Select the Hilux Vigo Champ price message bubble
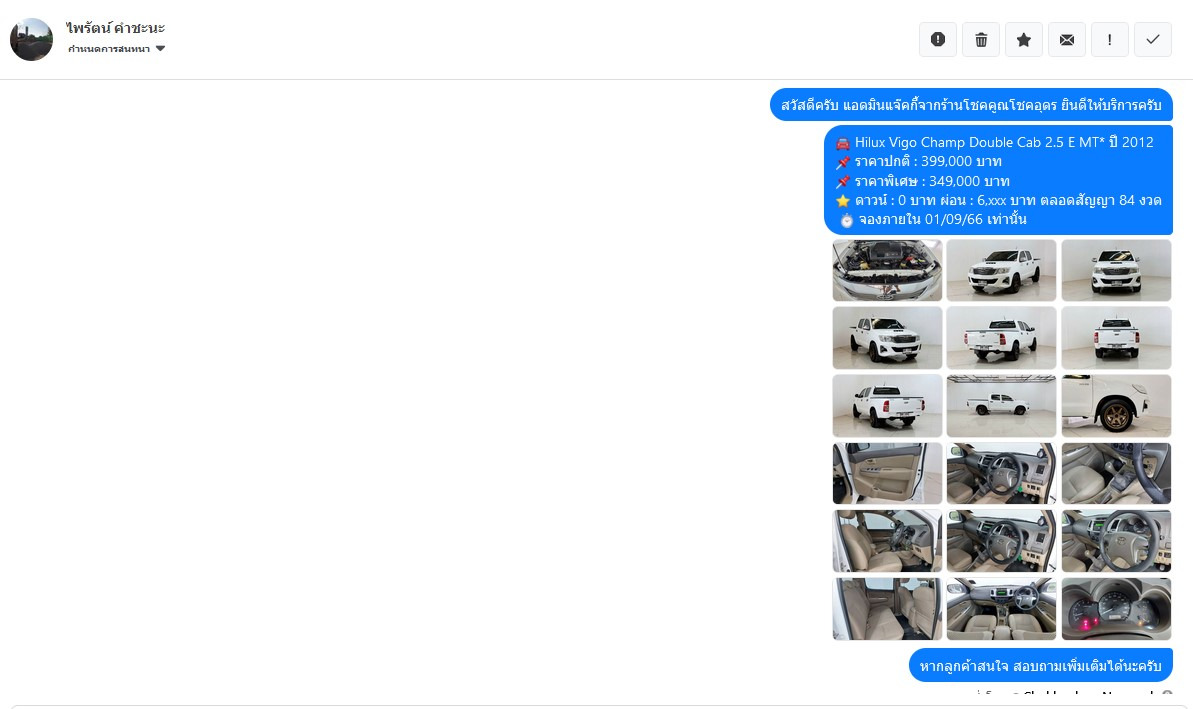The height and width of the screenshot is (709, 1193). point(998,180)
